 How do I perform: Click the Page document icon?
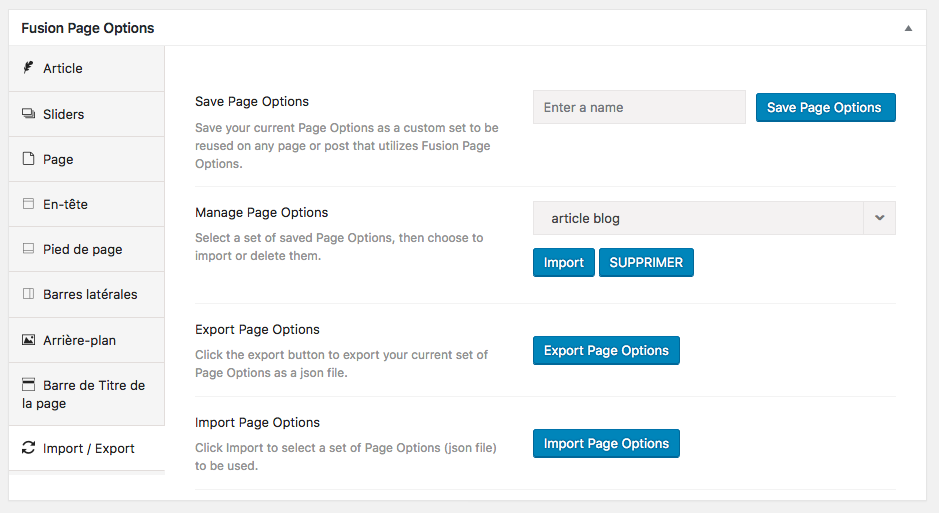click(28, 159)
